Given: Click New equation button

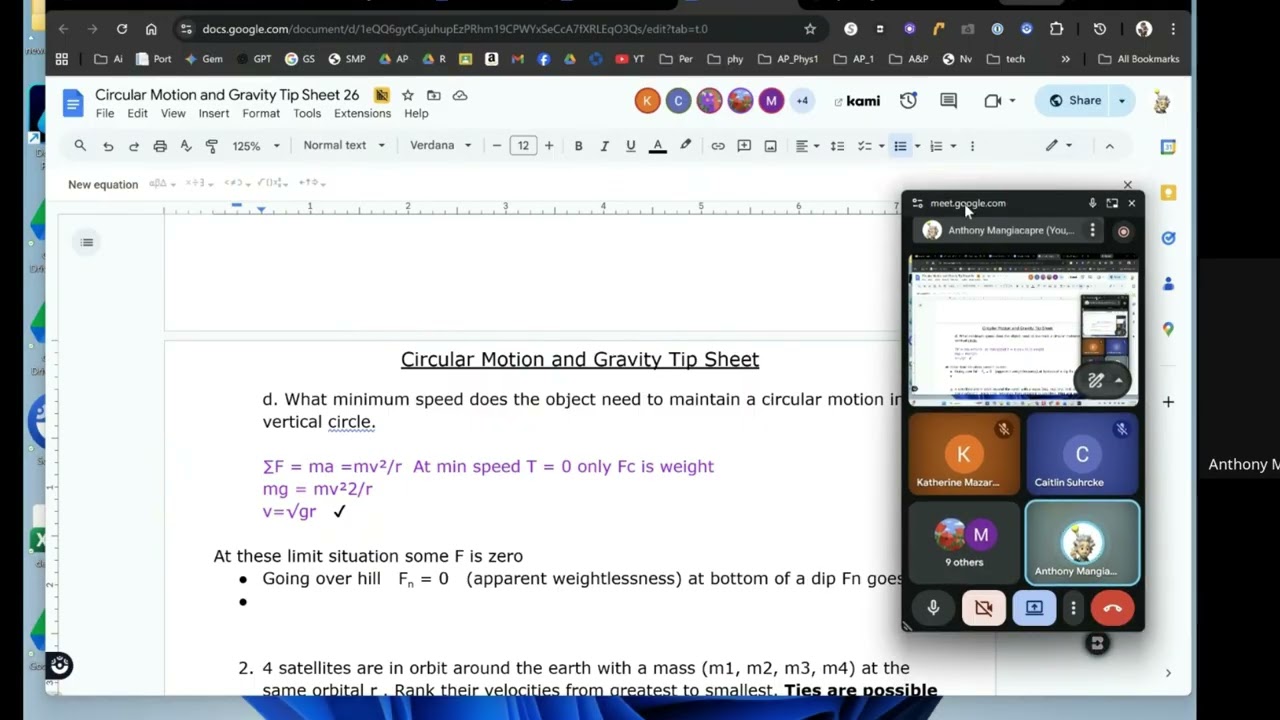Looking at the screenshot, I should click(103, 184).
